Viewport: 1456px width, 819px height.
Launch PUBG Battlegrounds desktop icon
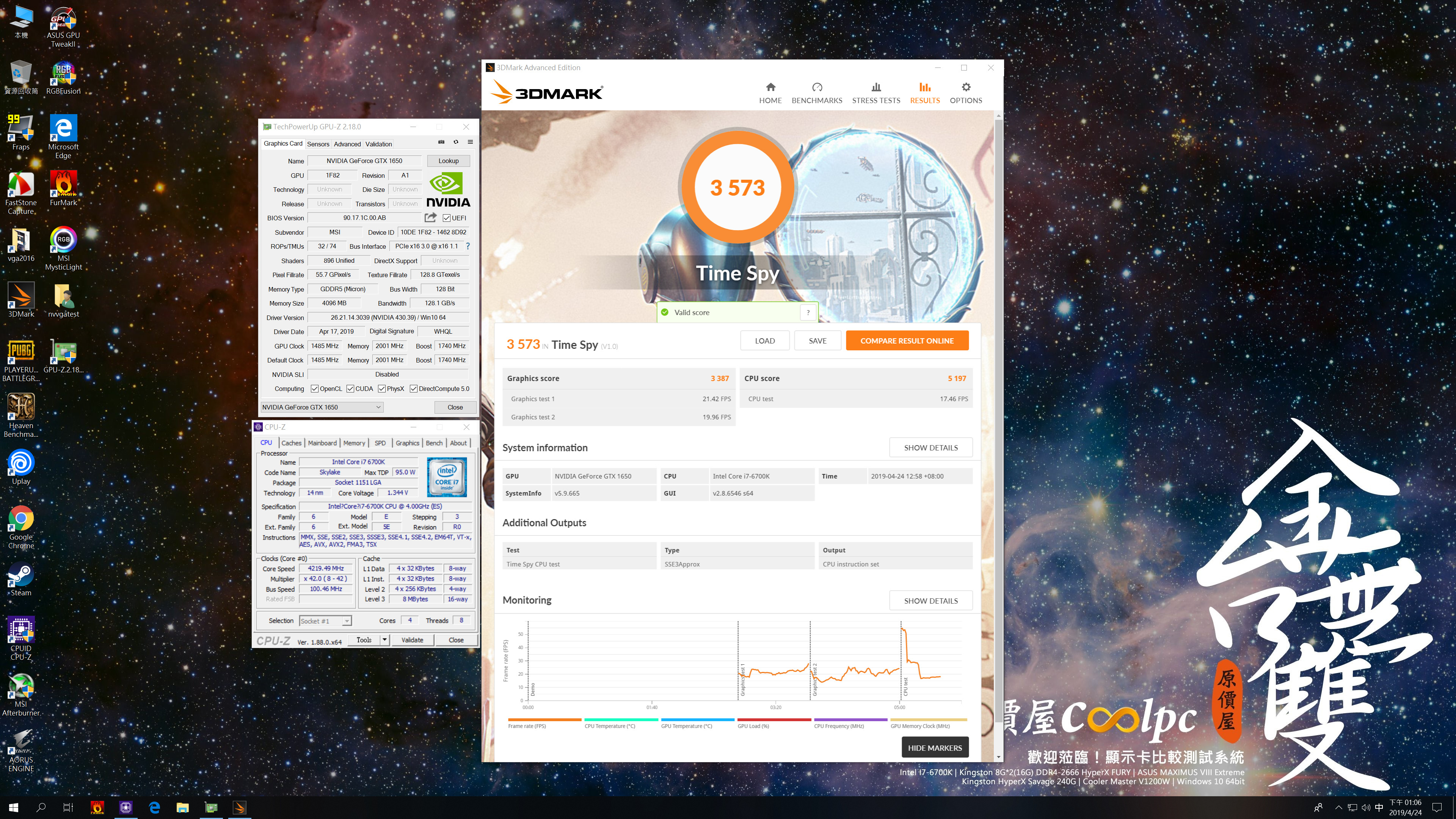point(21,360)
